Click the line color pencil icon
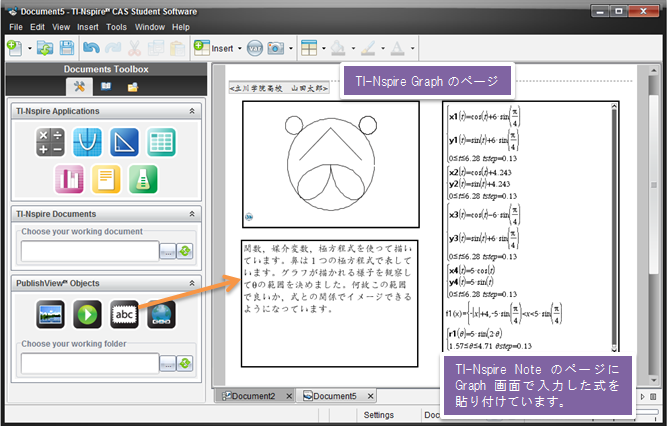Screen dimensions: 667x427 pos(368,48)
